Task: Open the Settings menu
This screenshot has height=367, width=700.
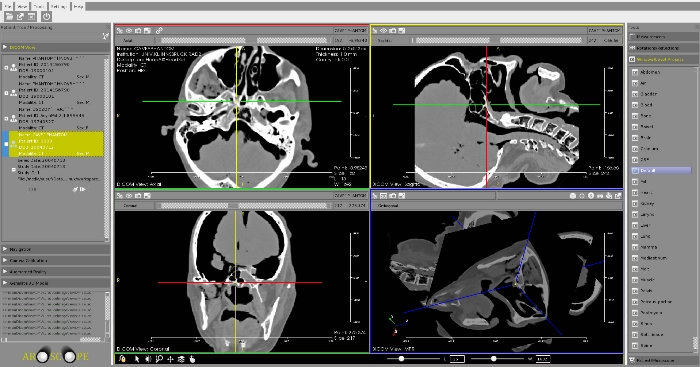Action: pos(58,6)
